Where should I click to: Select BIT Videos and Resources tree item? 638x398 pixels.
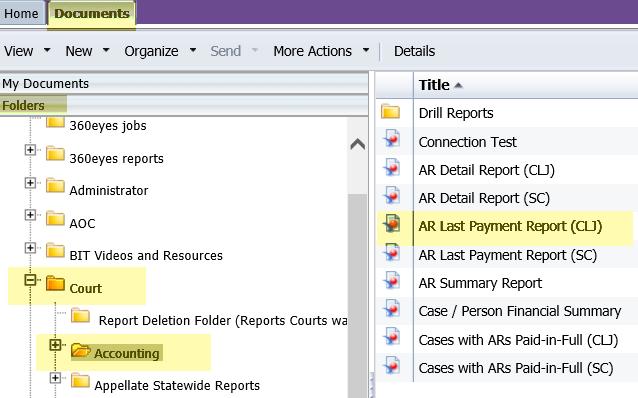point(146,256)
